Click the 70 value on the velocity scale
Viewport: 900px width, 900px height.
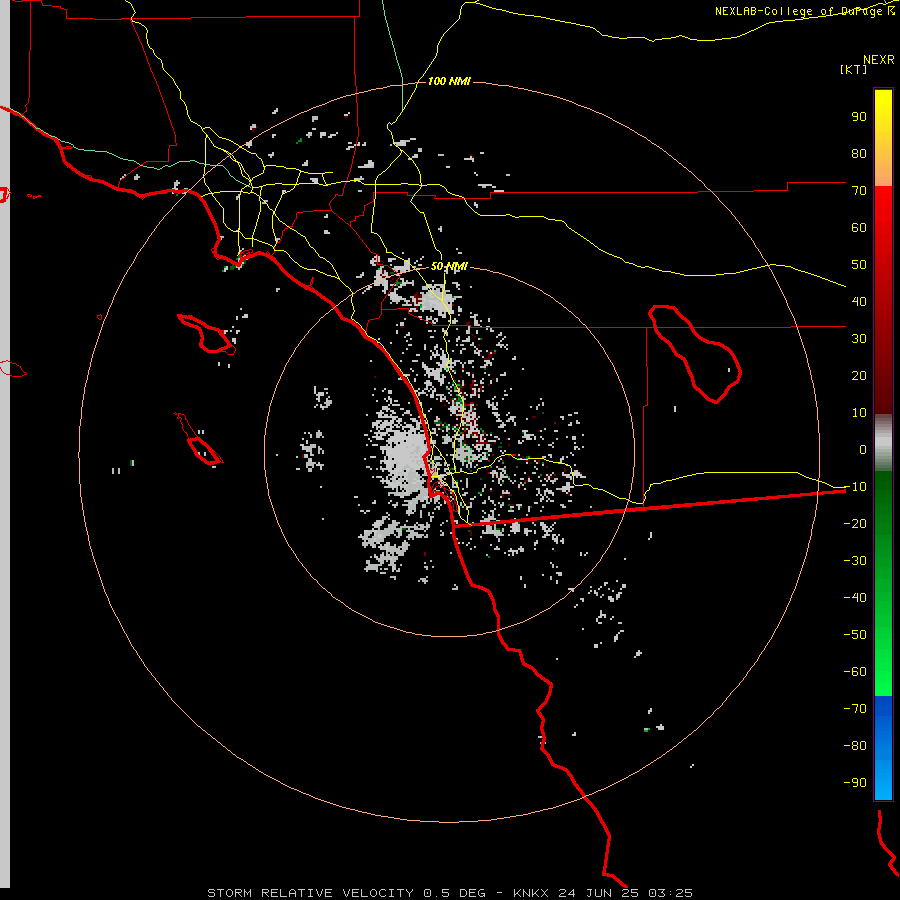tap(859, 191)
